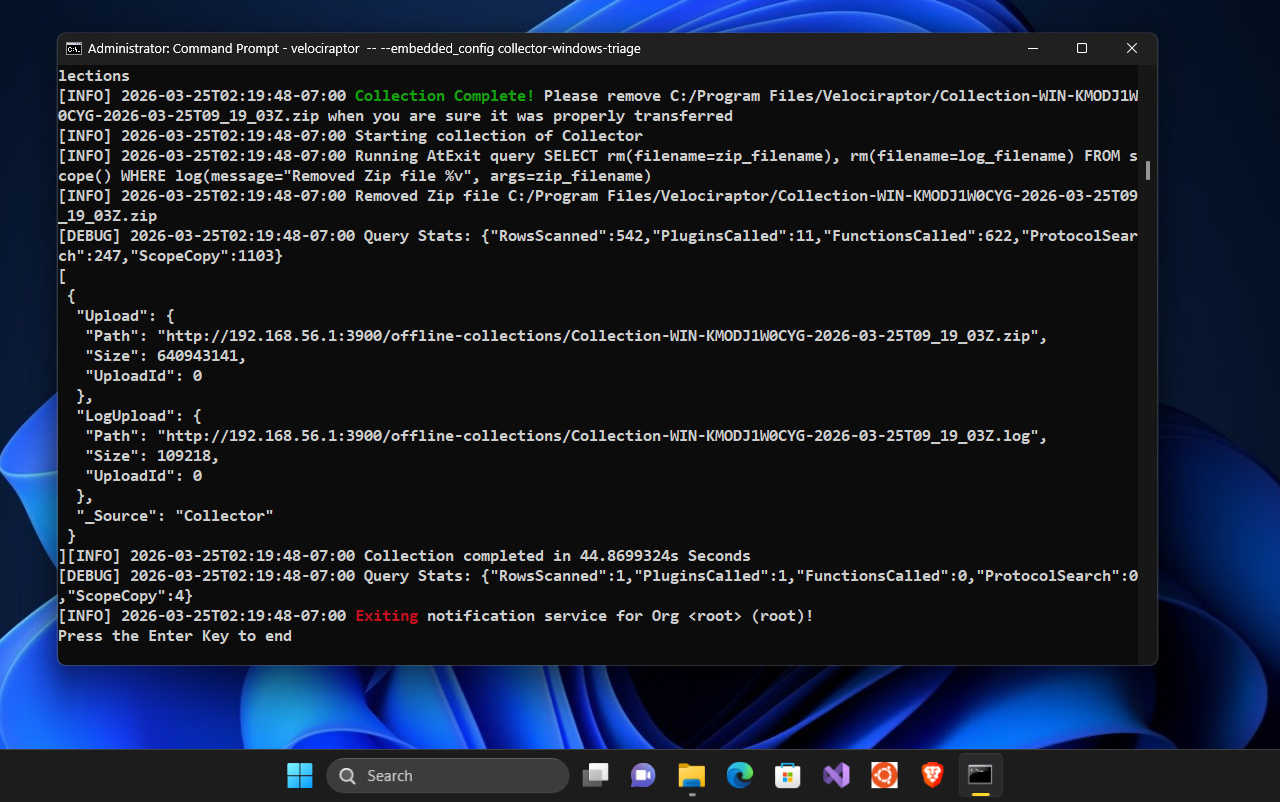
Task: Launch Visual Studio from the taskbar
Action: (836, 775)
